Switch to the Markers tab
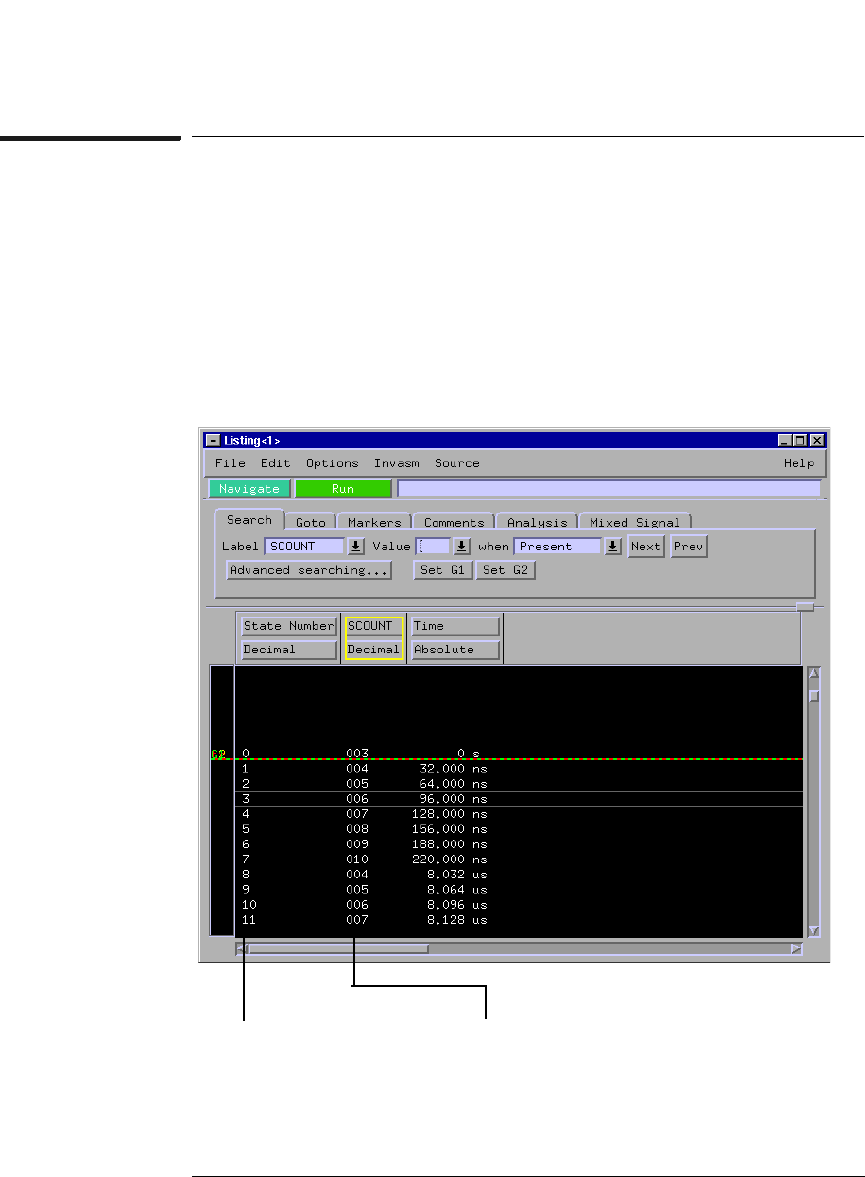The width and height of the screenshot is (865, 1177). point(375,522)
